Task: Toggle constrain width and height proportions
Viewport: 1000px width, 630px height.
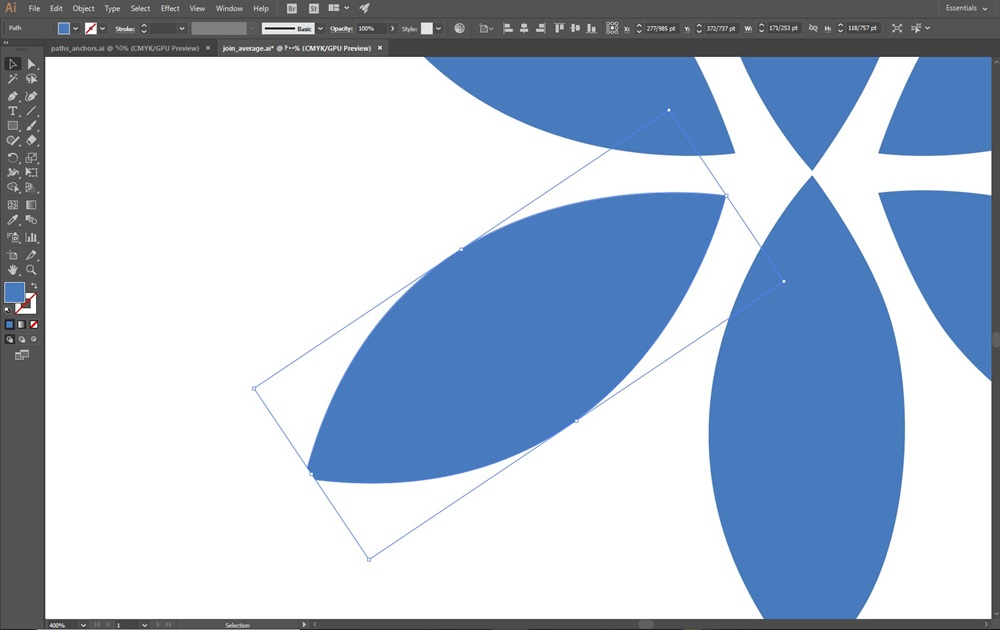Action: [x=813, y=28]
